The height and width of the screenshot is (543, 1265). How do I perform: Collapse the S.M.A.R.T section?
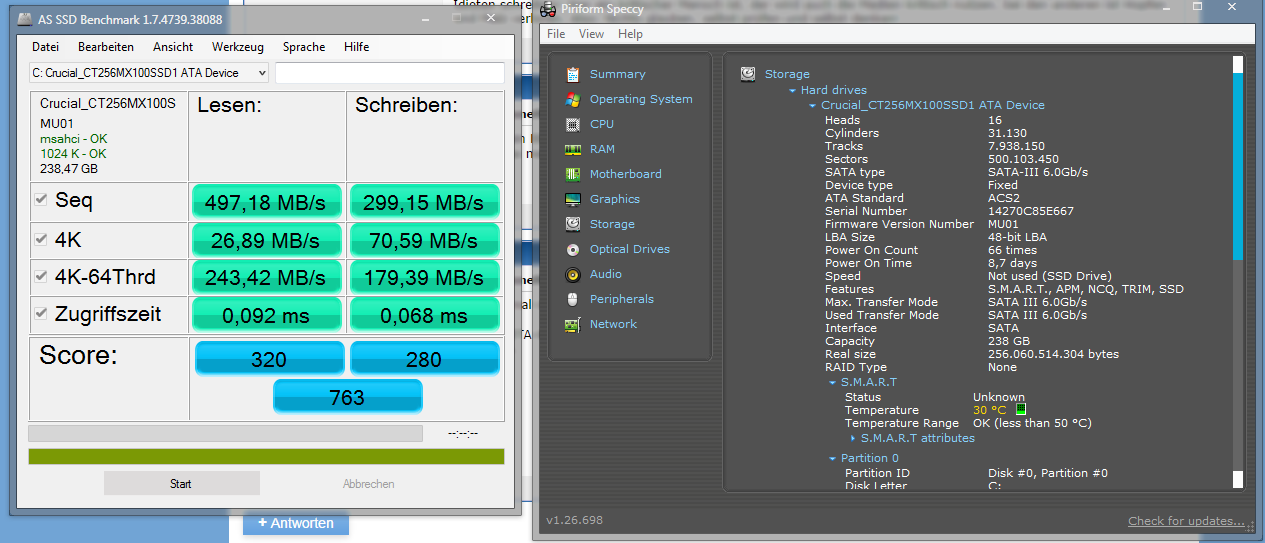coord(833,383)
